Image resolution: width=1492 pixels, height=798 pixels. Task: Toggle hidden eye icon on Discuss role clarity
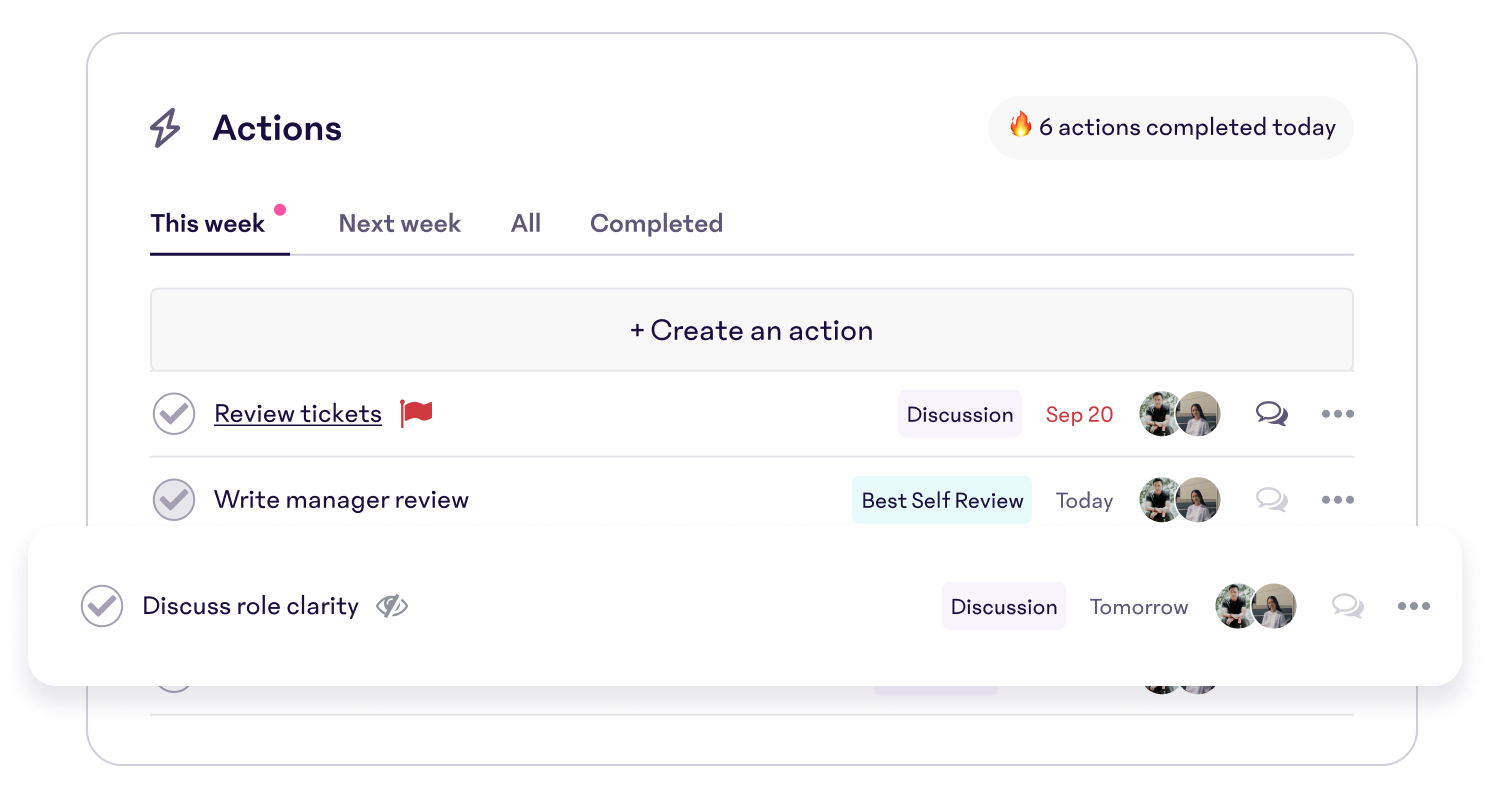click(x=392, y=606)
